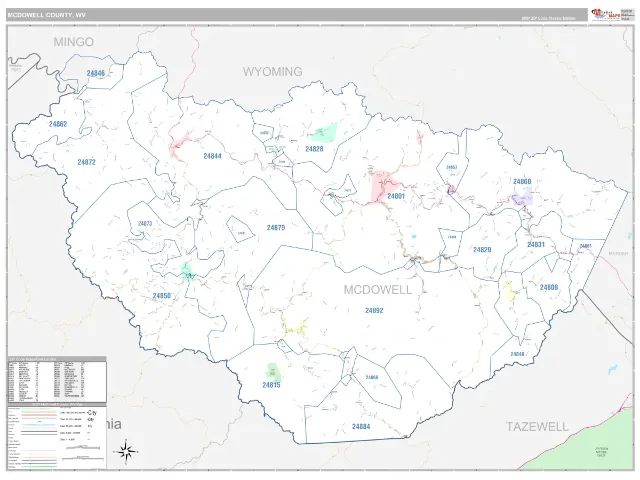Click the green shaded city area above 24828
The width and height of the screenshot is (640, 480).
(x=327, y=132)
